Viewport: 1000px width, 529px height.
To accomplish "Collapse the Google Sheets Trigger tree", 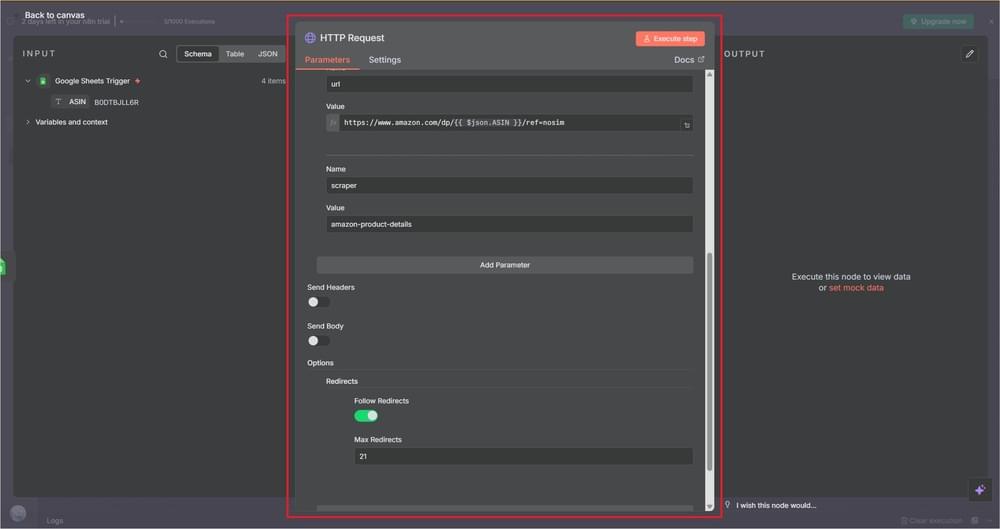I will 28,81.
